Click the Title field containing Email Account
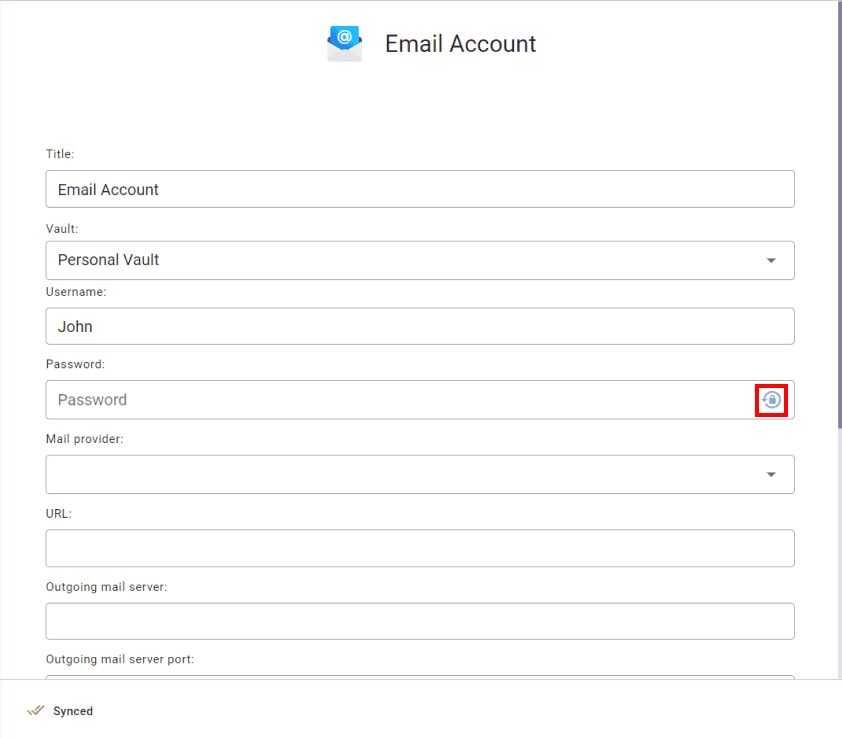Screen dimensions: 842x738 (420, 188)
